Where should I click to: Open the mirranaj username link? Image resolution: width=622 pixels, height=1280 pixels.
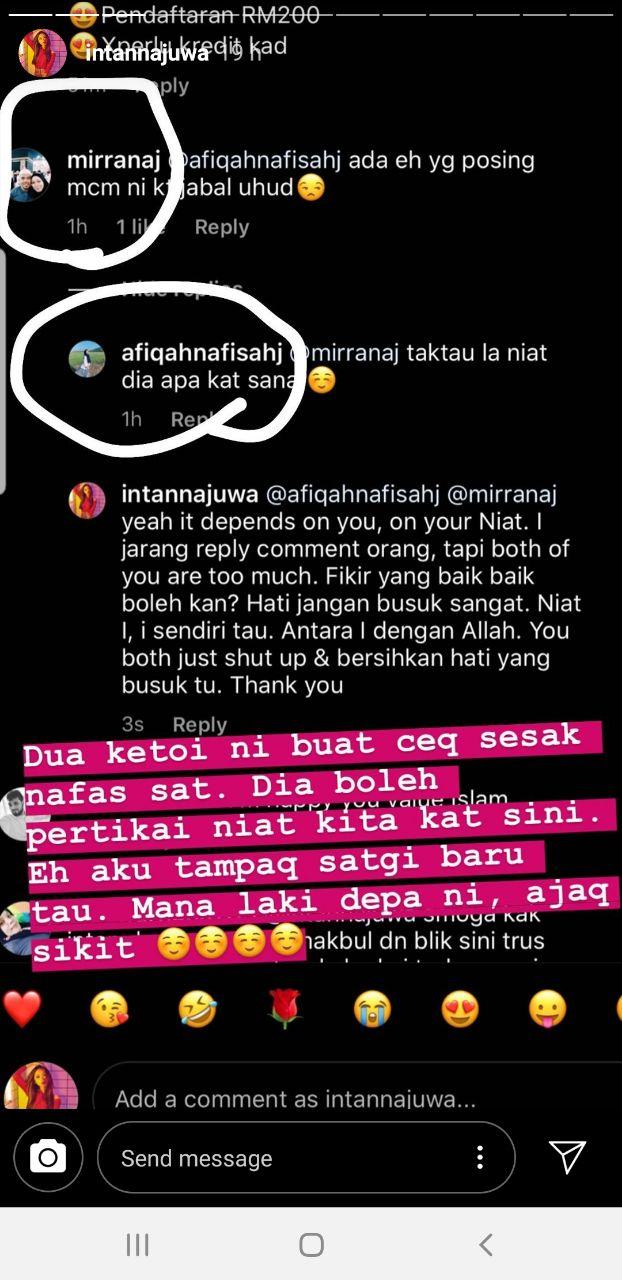pyautogui.click(x=113, y=160)
